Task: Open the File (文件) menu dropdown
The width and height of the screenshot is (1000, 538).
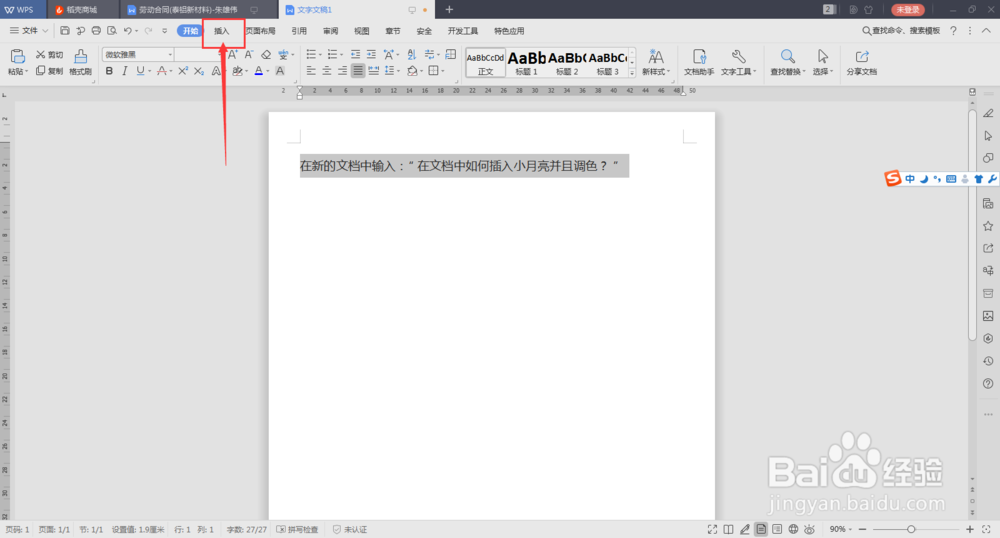Action: 29,31
